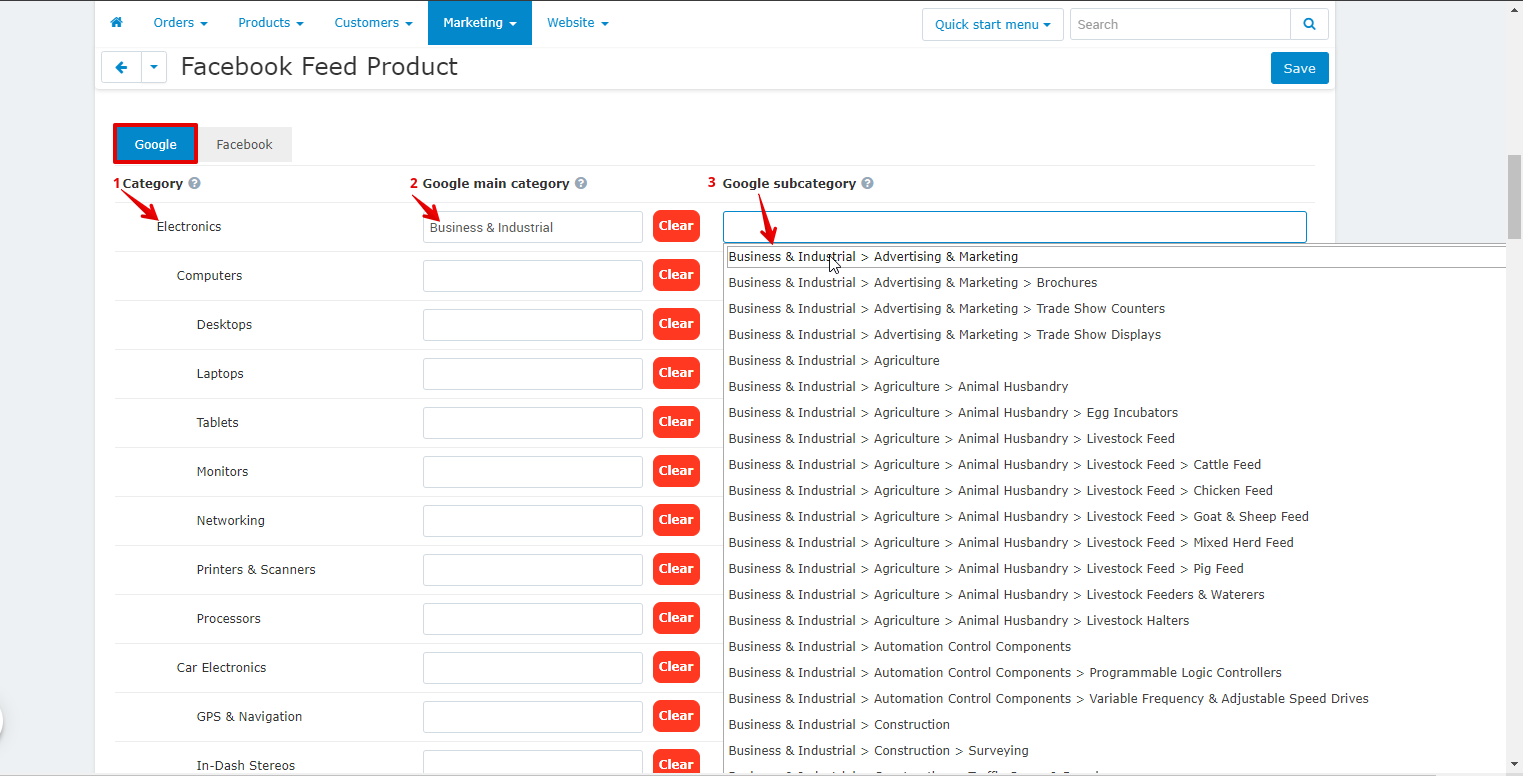Screen dimensions: 1523x776
Task: Open the Customers menu
Action: [373, 22]
